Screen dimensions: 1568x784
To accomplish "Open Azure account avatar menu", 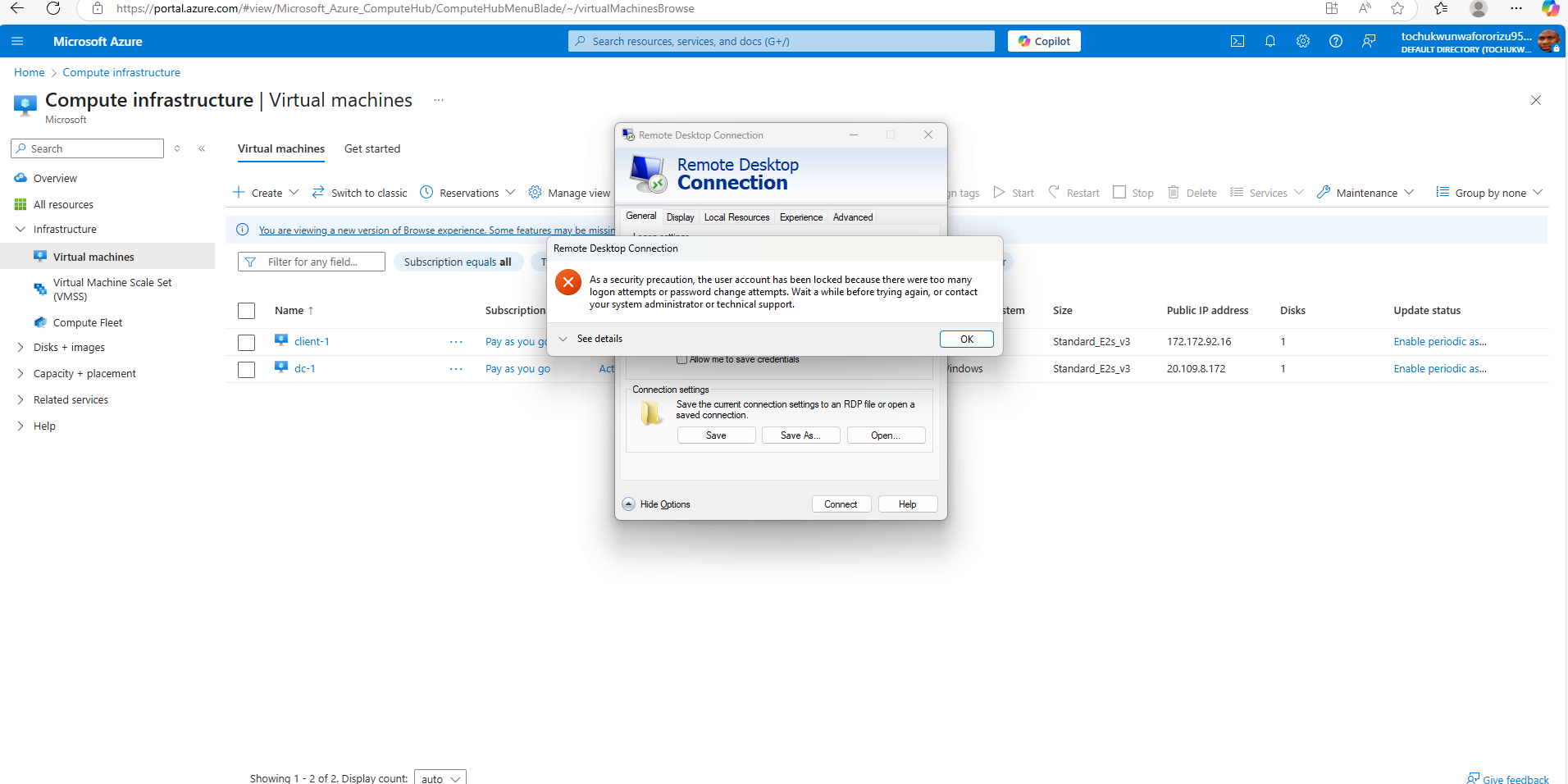I will (1548, 41).
